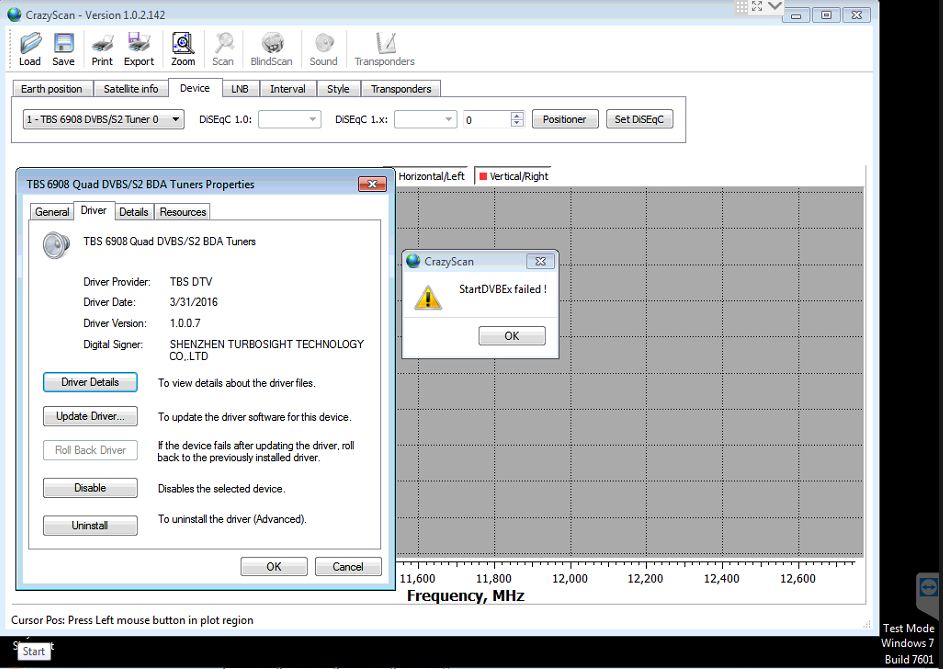Screen dimensions: 943x669
Task: Open the Transponders settings tab
Action: 401,88
